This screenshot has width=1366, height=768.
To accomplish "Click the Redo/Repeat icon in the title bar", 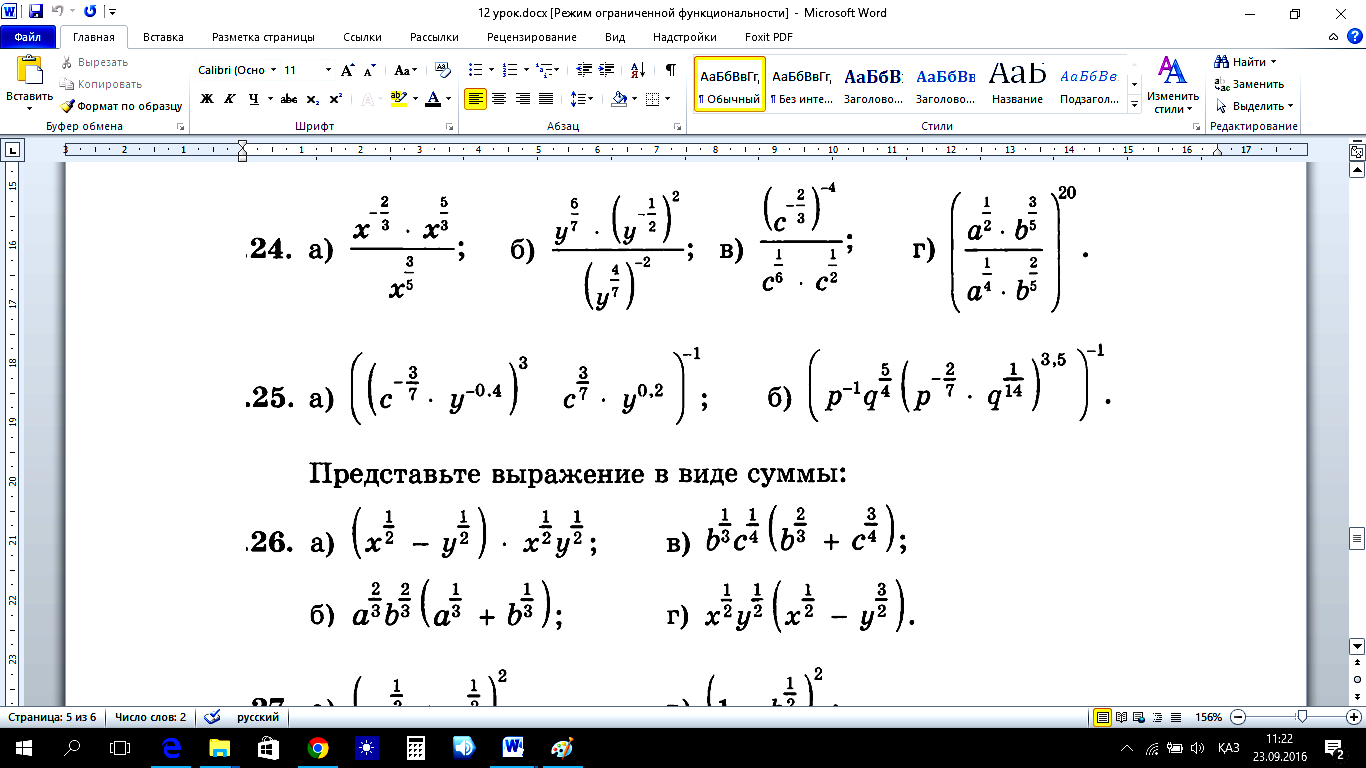I will [x=90, y=12].
